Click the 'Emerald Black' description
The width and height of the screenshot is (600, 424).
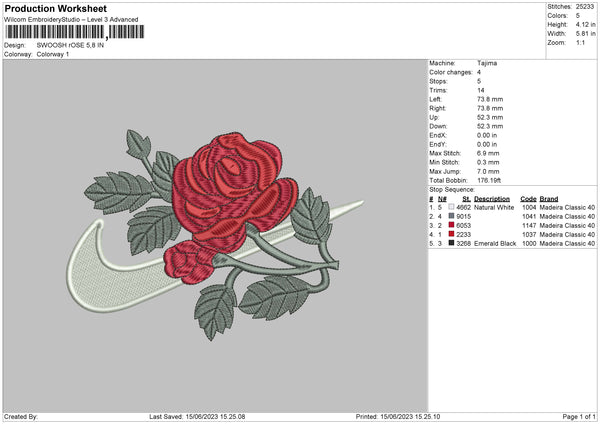(495, 243)
